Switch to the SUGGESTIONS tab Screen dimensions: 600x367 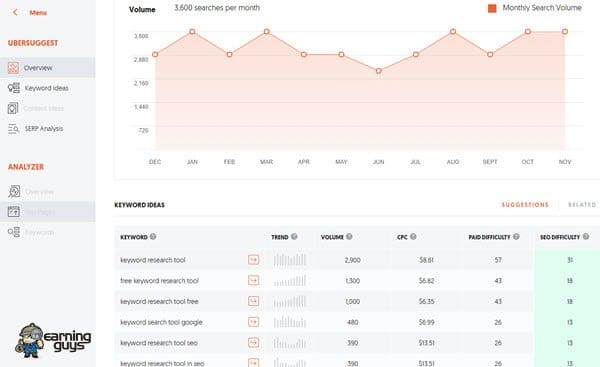click(x=525, y=205)
